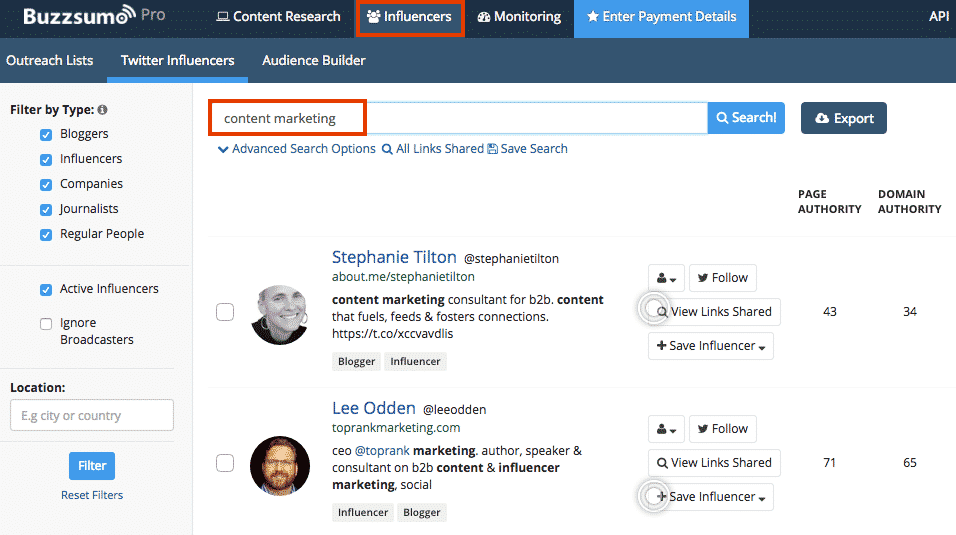
Task: Select Lee Odden's row checkbox
Action: coord(225,463)
